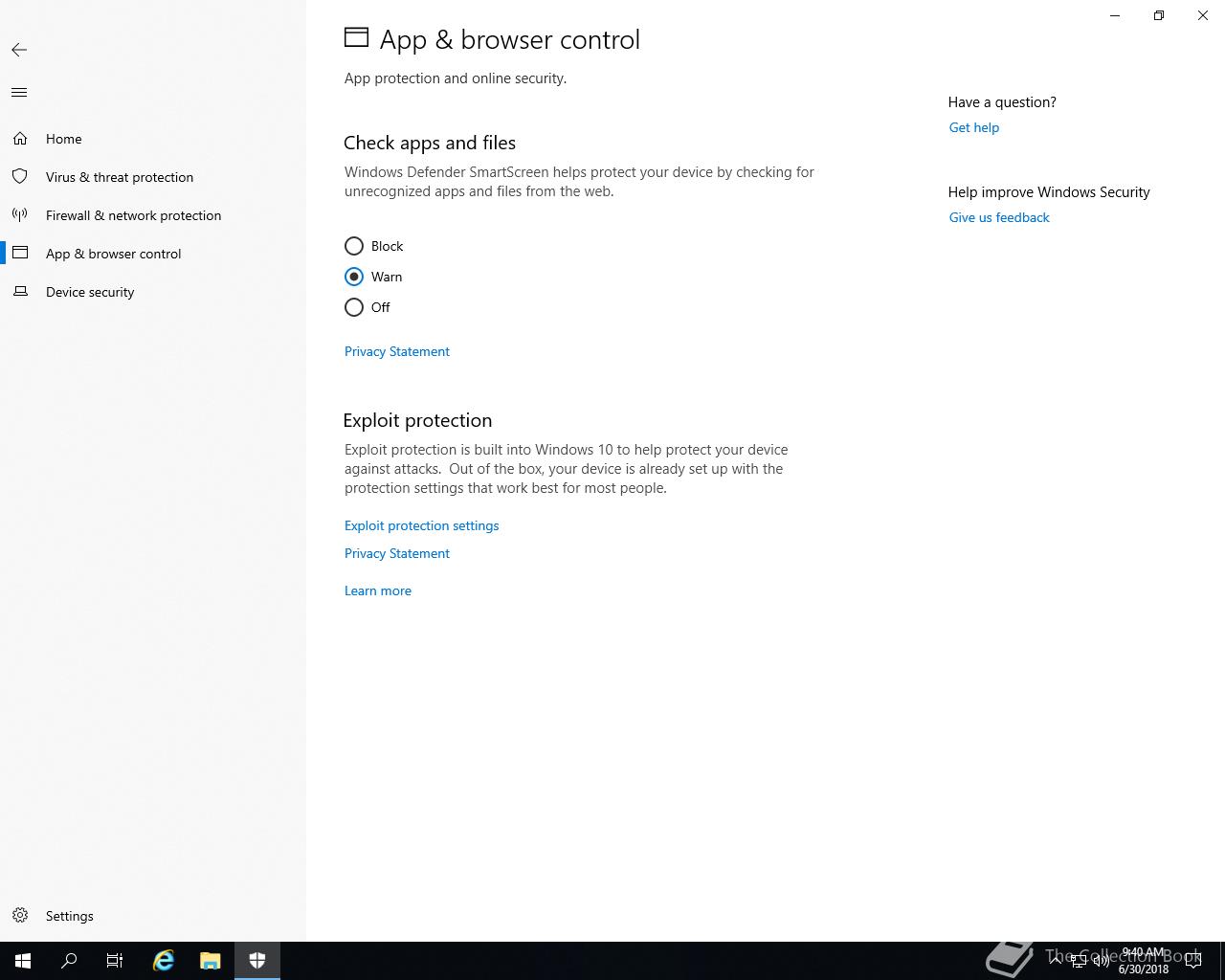Viewport: 1225px width, 980px height.
Task: Click Give us feedback link
Action: click(x=999, y=217)
